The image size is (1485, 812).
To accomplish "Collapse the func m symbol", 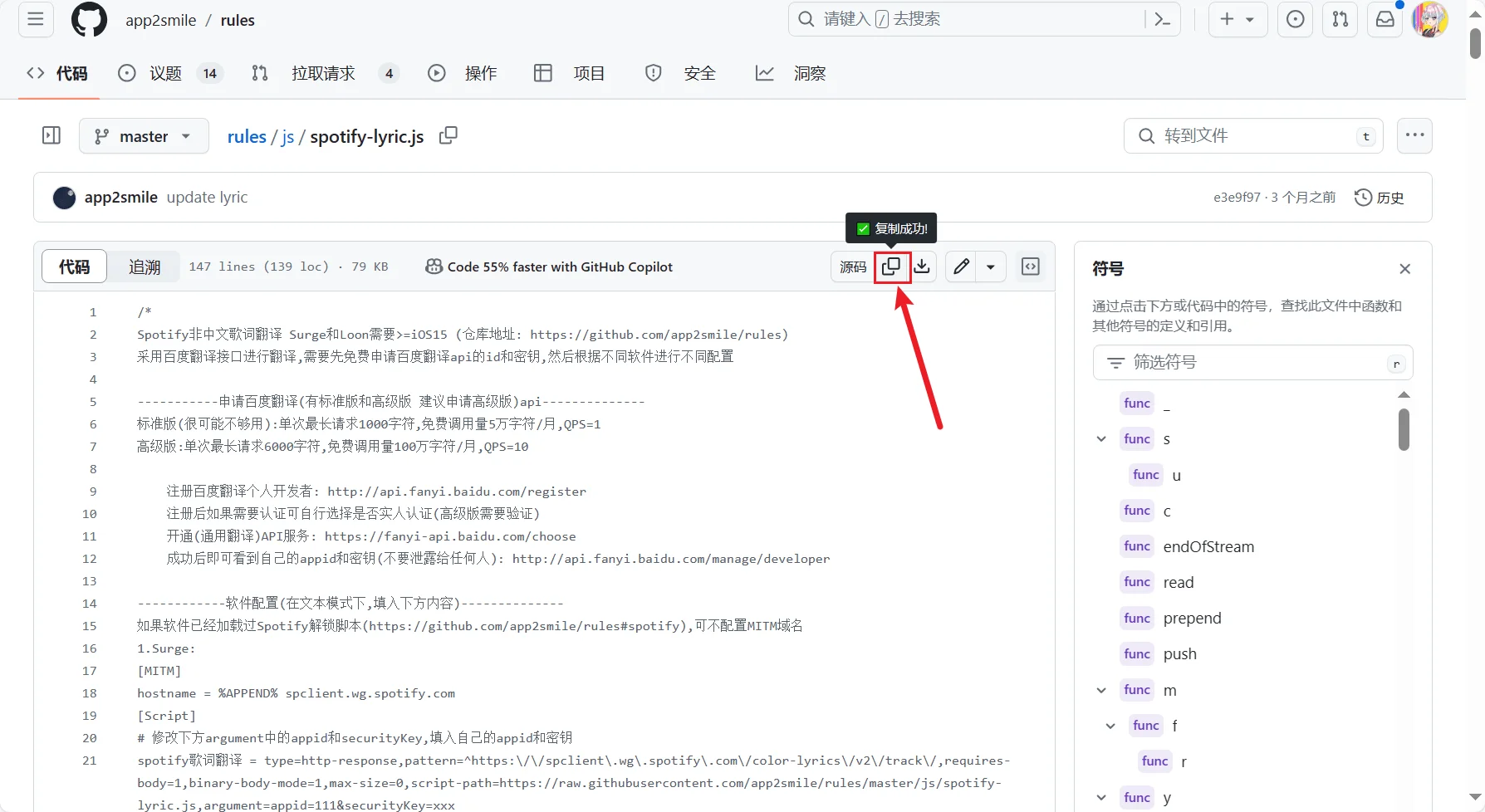I will pos(1101,691).
